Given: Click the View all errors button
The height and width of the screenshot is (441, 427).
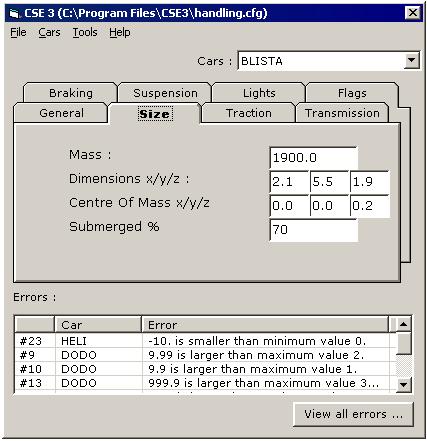Looking at the screenshot, I should [x=353, y=414].
